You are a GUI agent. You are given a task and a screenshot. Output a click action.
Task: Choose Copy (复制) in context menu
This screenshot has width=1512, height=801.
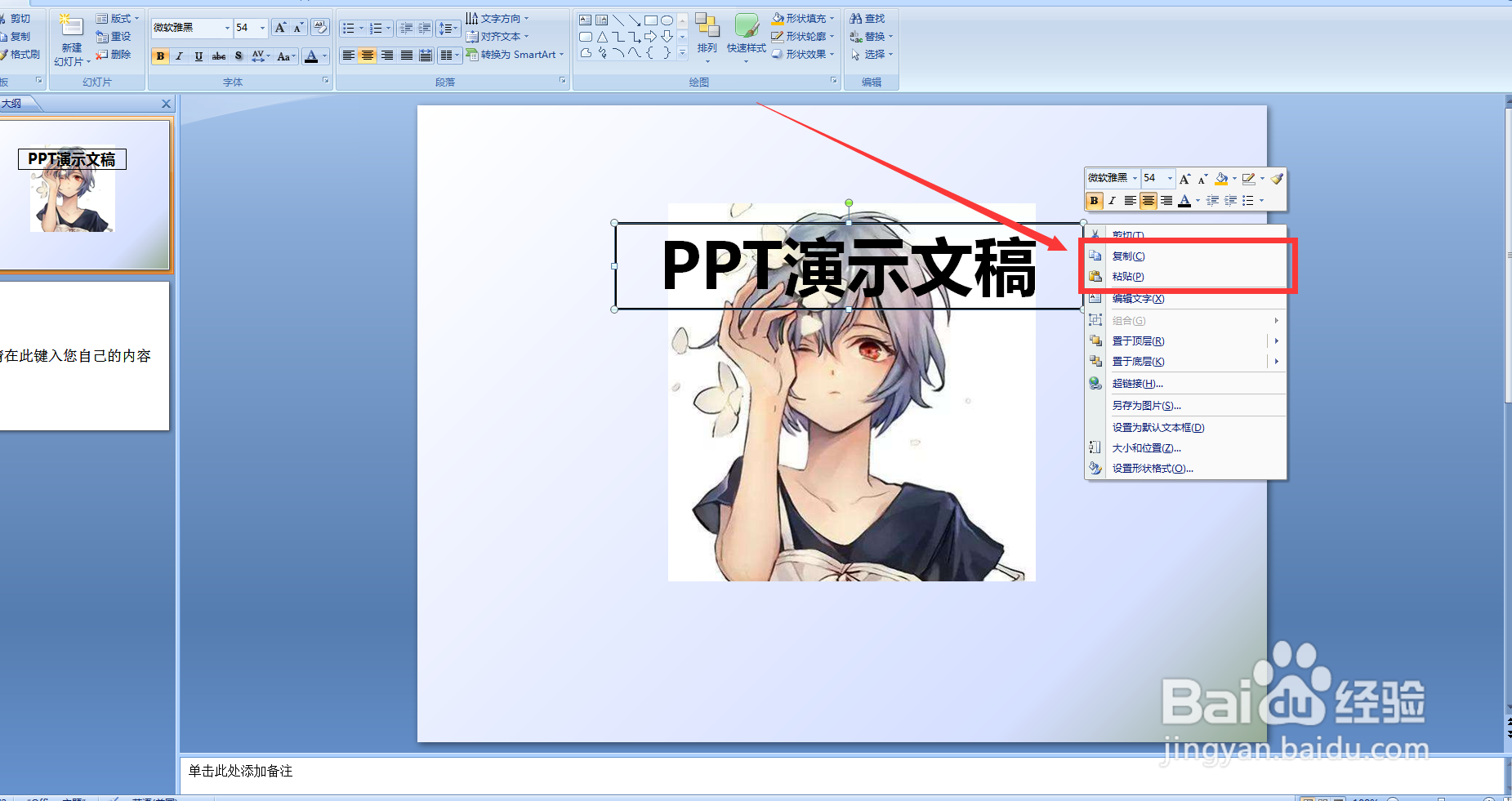tap(1185, 256)
